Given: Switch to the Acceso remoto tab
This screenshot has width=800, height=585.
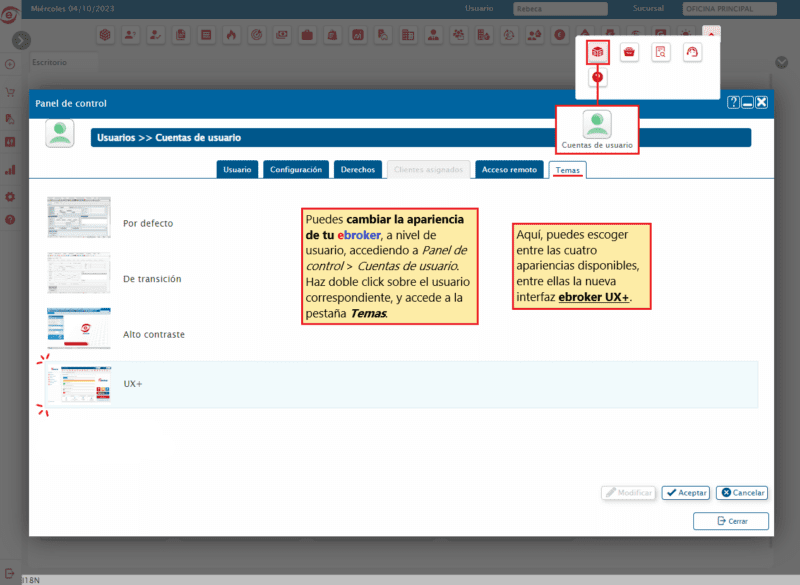Looking at the screenshot, I should pos(510,170).
